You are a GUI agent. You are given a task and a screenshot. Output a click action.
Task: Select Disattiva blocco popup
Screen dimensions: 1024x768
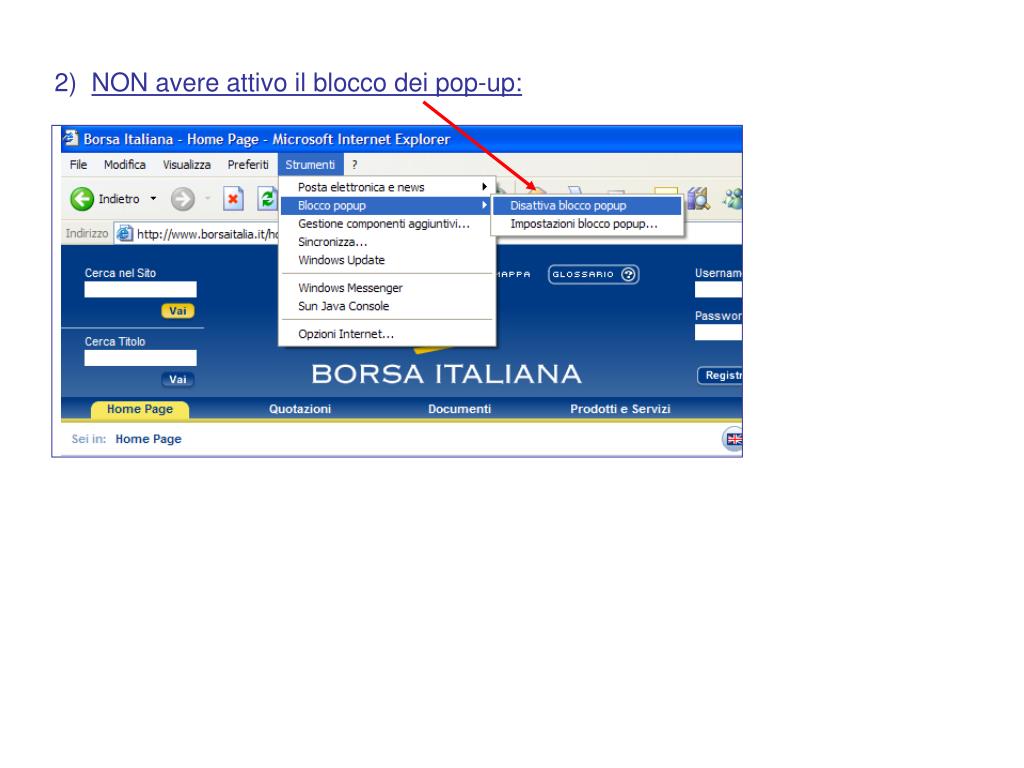click(586, 206)
